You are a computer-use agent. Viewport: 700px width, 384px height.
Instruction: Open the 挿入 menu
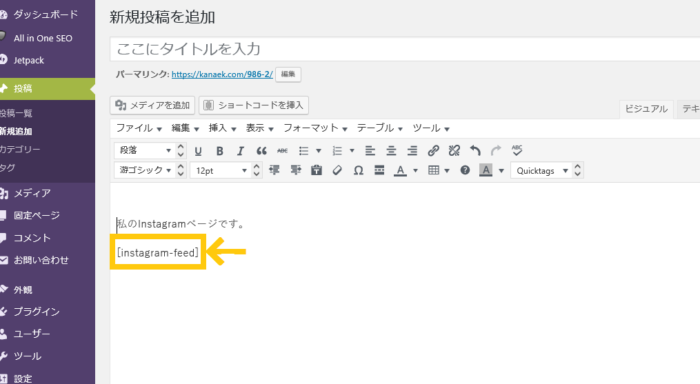point(222,128)
